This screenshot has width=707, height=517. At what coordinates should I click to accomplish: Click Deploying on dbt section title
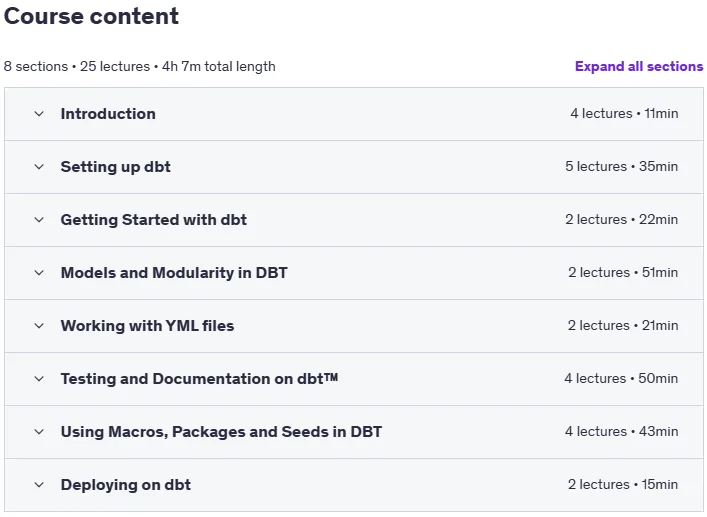point(126,485)
